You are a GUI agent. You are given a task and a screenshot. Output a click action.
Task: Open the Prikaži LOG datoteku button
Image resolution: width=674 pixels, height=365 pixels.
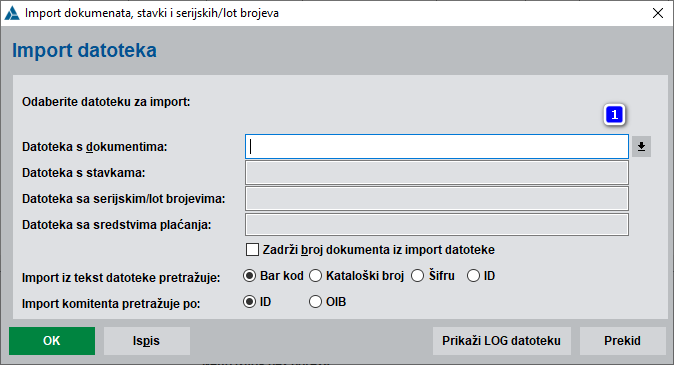coord(502,341)
